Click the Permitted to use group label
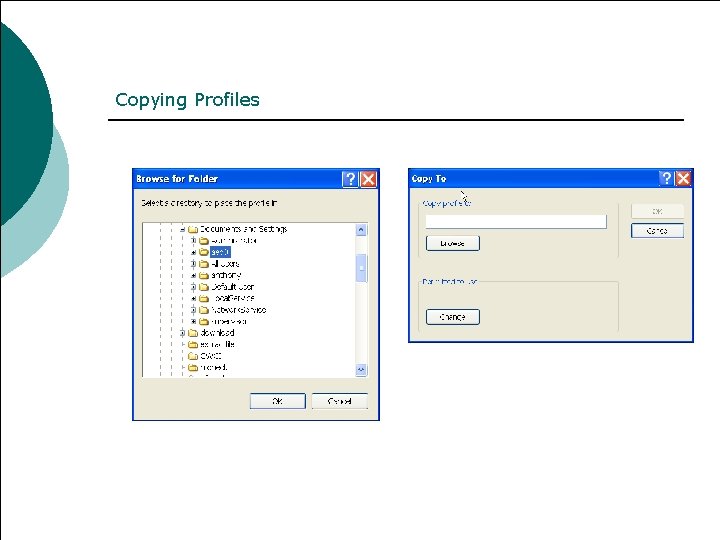 click(x=450, y=281)
